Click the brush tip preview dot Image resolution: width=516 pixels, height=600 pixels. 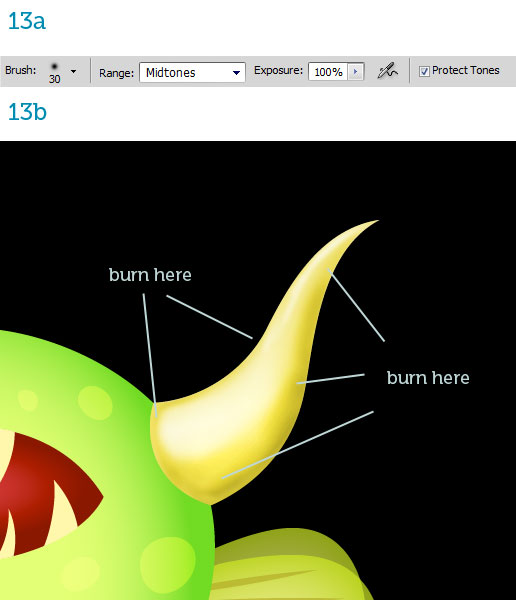coord(54,66)
